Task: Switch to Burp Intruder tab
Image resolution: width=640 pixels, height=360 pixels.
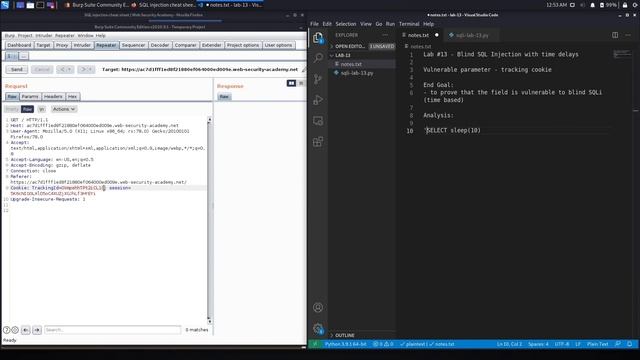Action: tap(82, 45)
